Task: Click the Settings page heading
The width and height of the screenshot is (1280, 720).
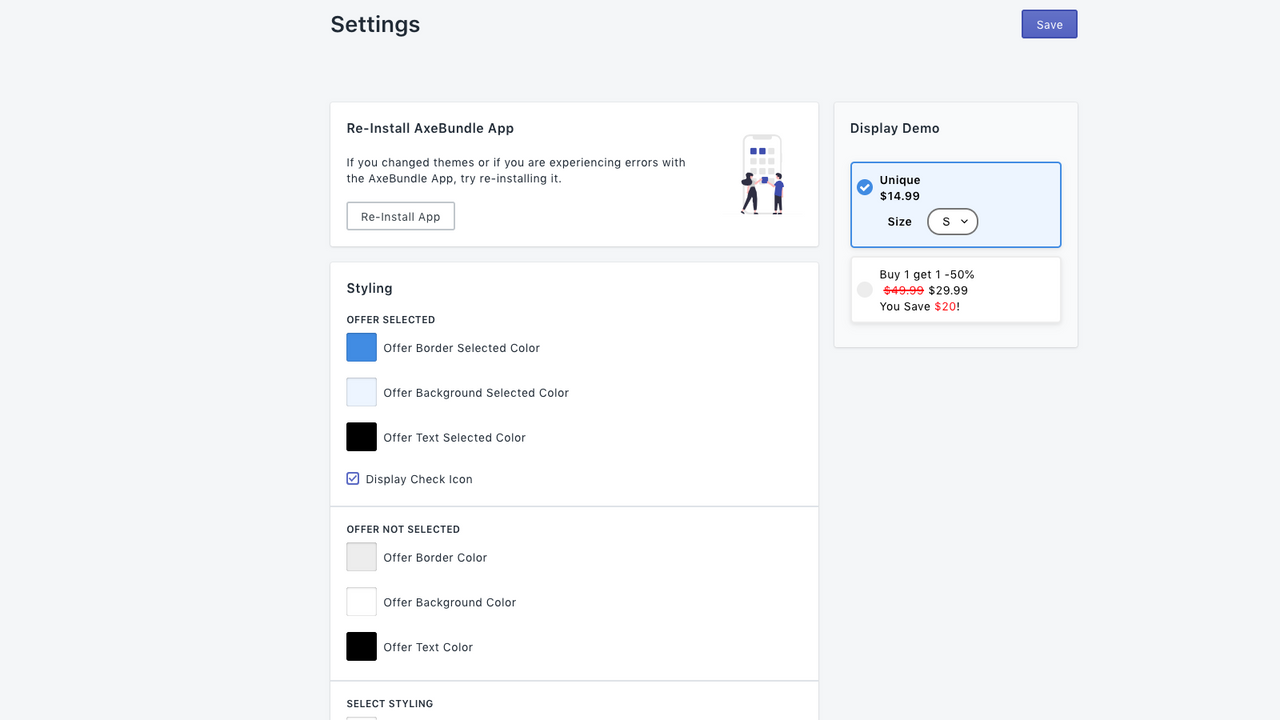Action: [375, 24]
